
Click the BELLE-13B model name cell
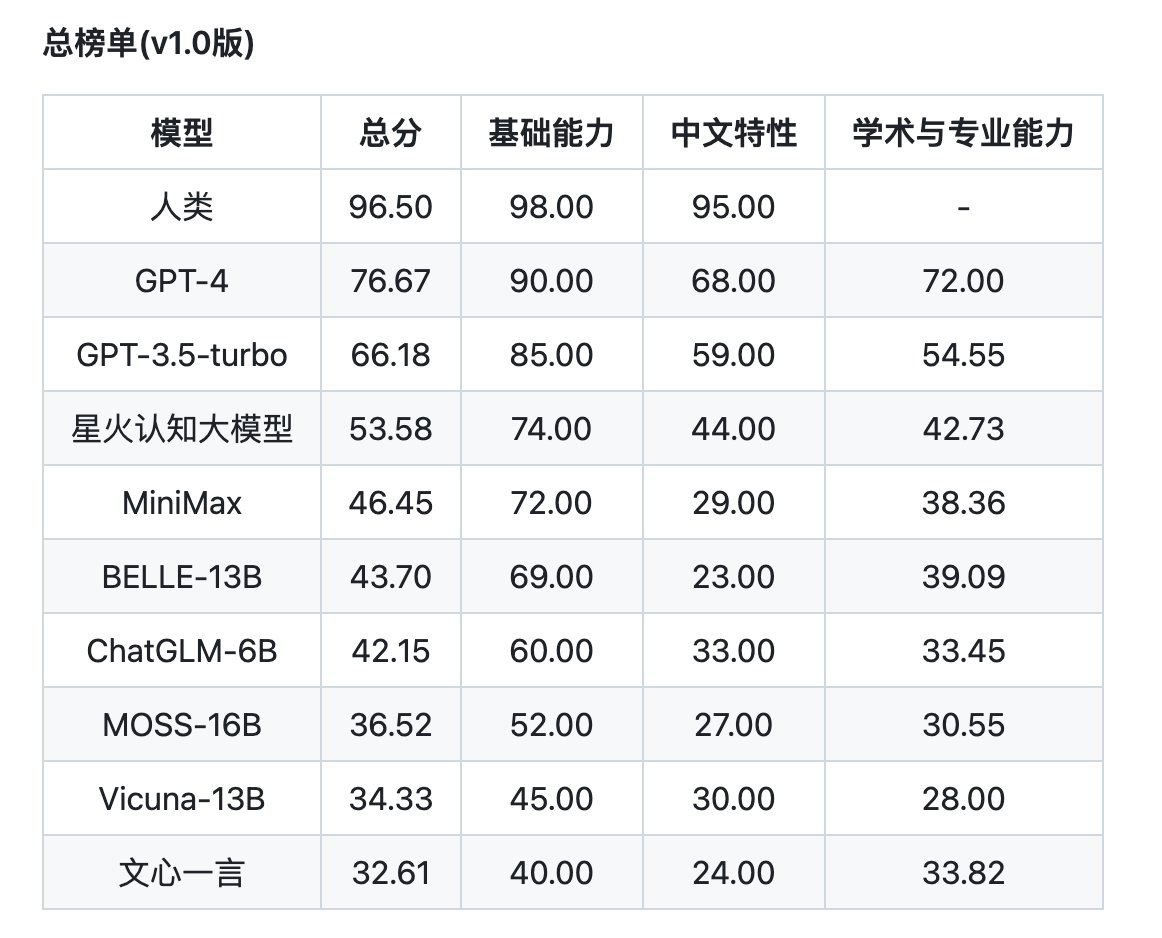(182, 577)
